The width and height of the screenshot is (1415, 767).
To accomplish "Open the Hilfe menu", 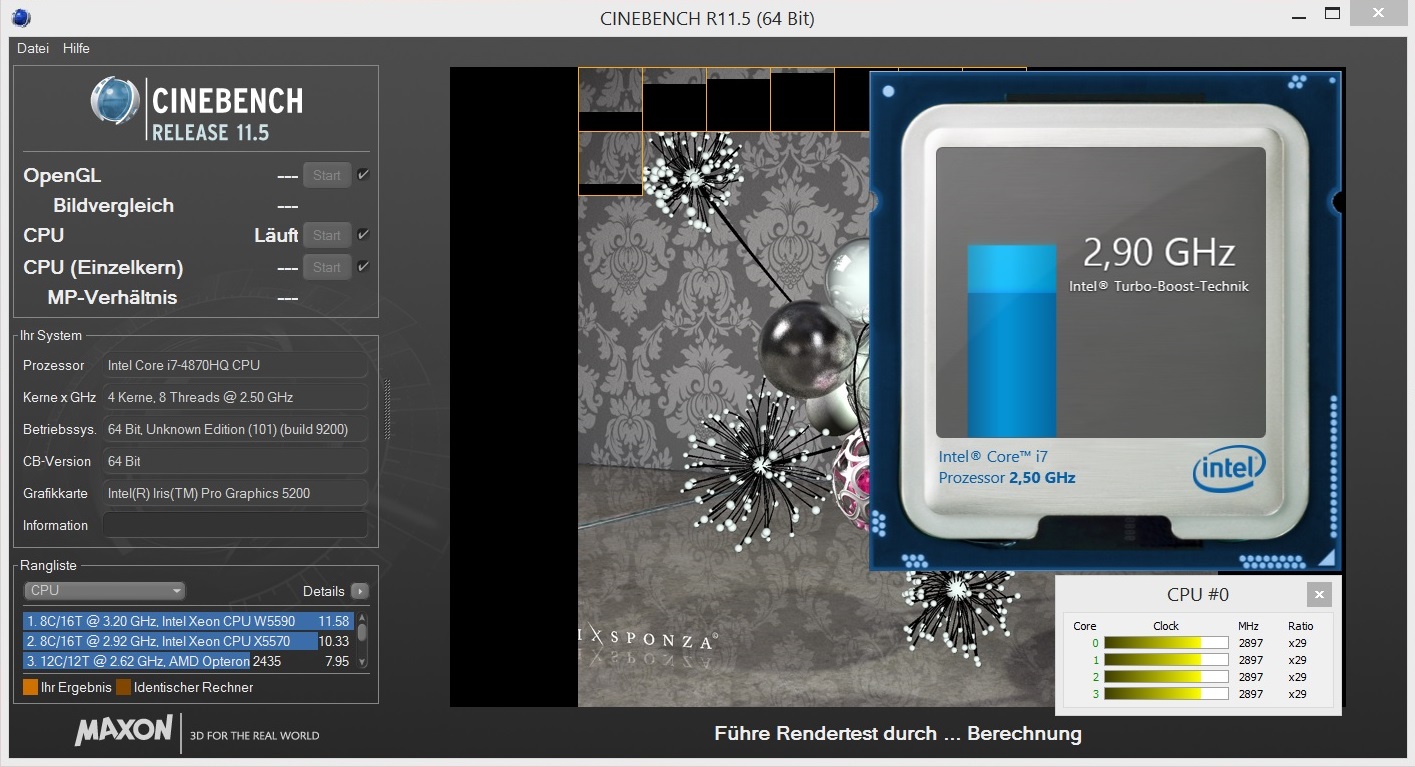I will [76, 48].
